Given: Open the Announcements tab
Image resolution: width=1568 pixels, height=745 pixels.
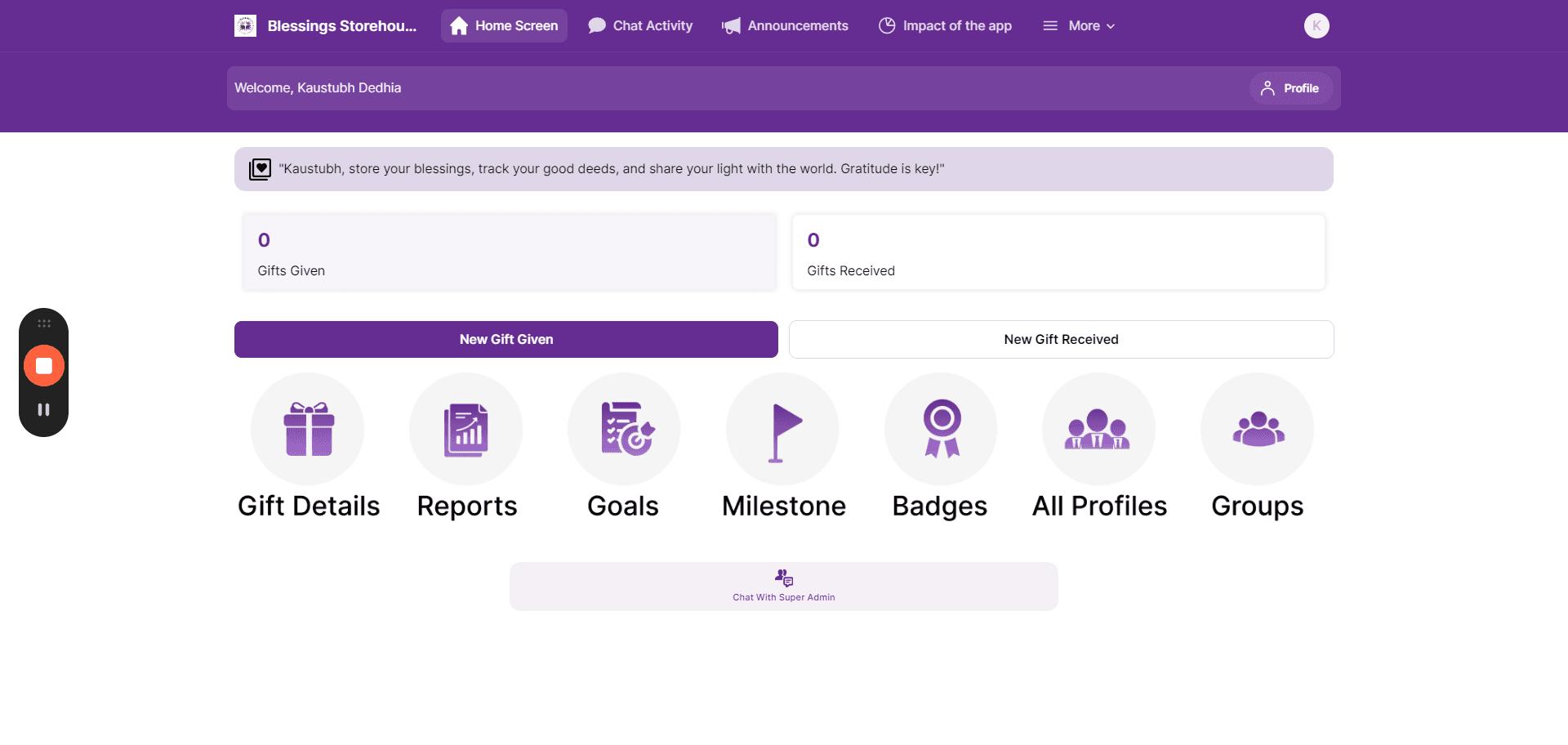Looking at the screenshot, I should [x=785, y=25].
